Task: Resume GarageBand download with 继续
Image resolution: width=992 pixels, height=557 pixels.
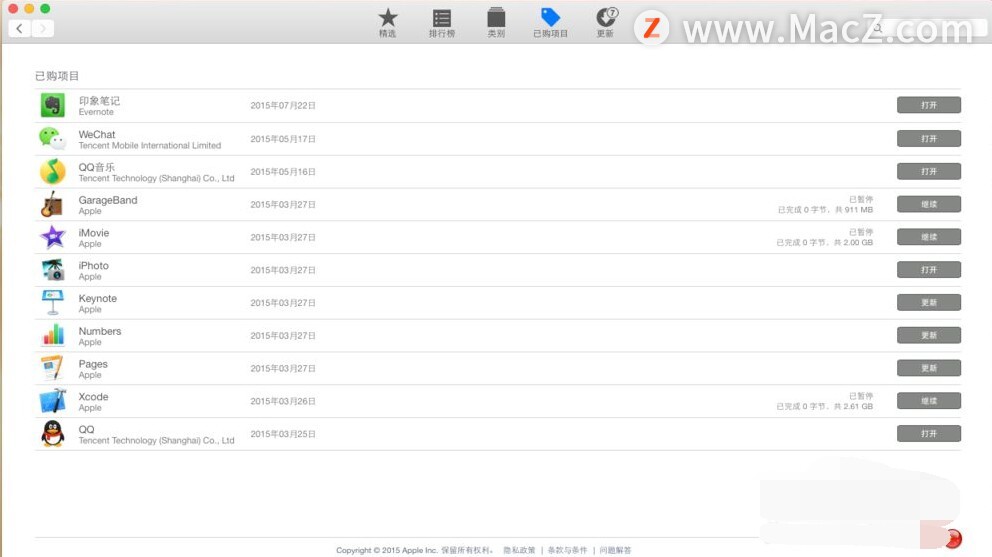Action: point(929,204)
